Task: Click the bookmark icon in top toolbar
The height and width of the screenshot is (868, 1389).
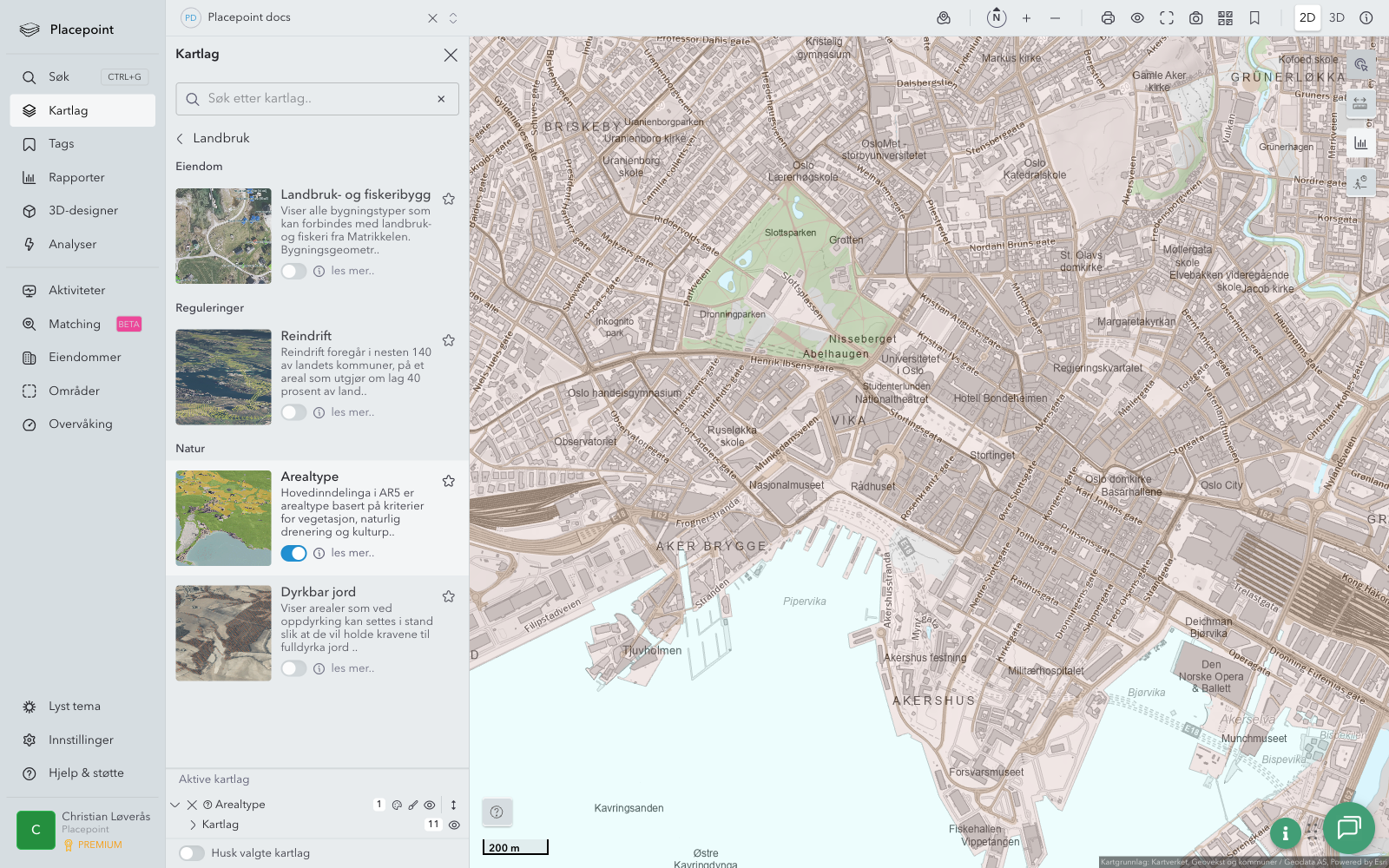Action: (x=1254, y=17)
